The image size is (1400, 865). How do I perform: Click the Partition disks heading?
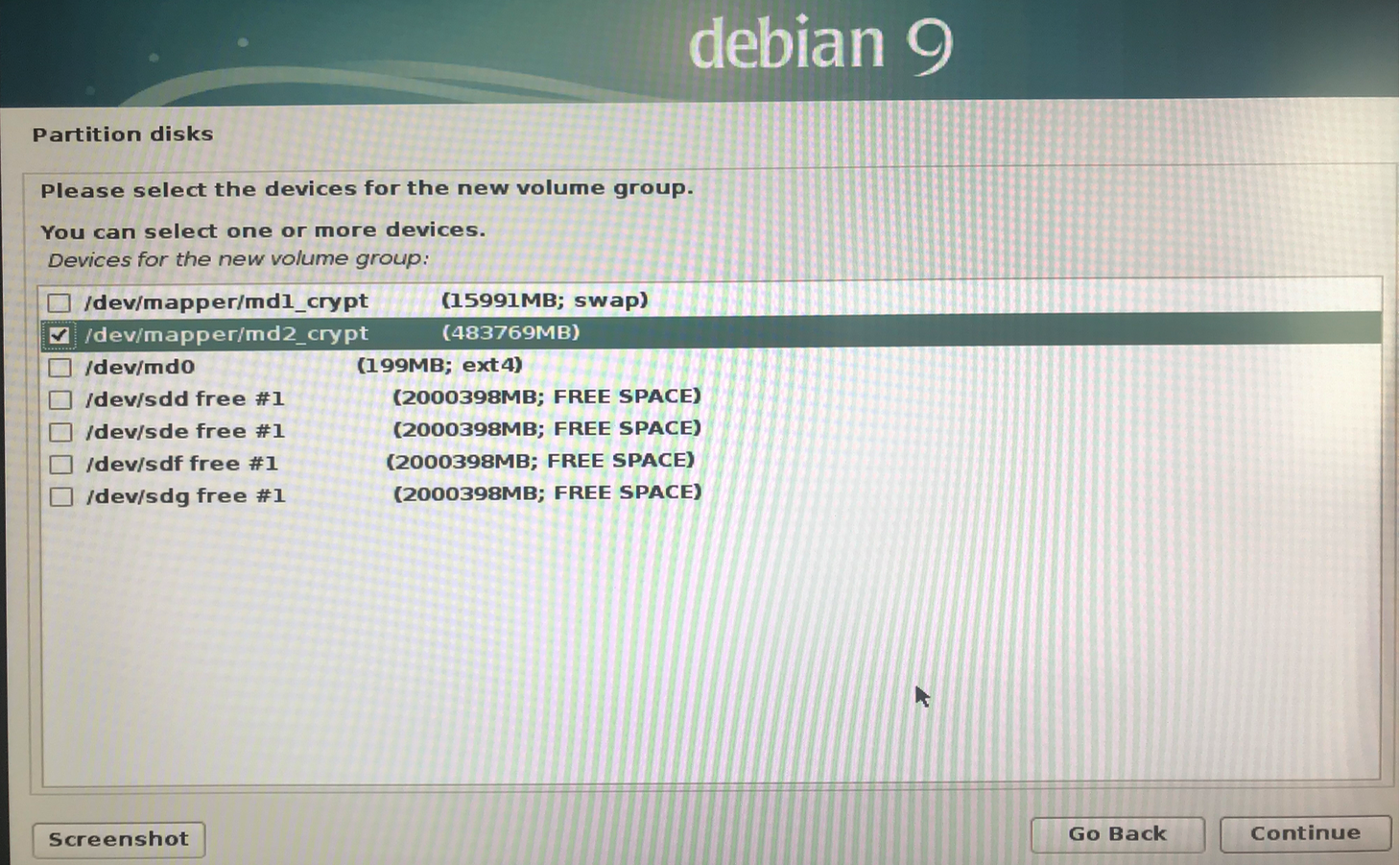point(123,134)
